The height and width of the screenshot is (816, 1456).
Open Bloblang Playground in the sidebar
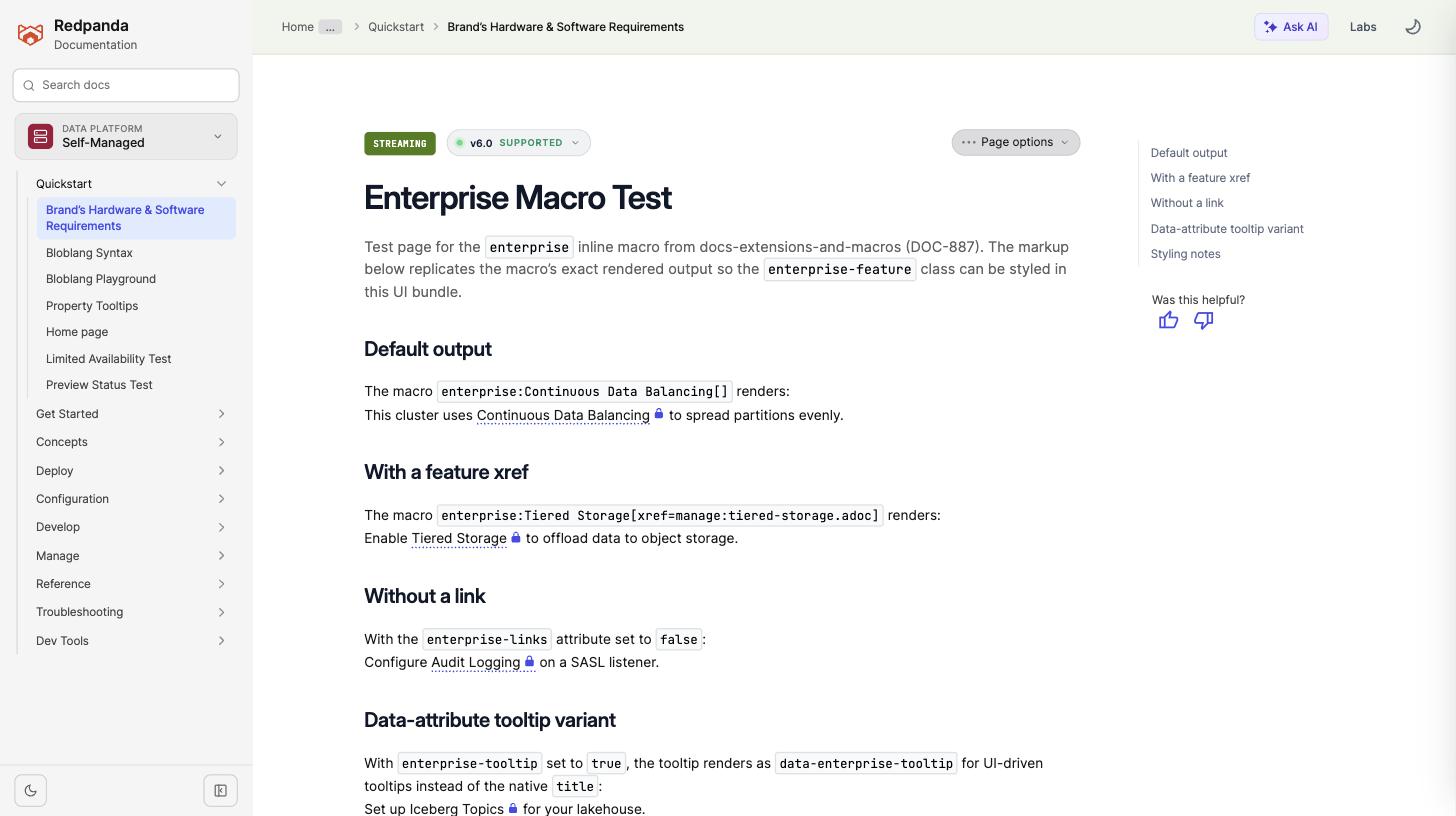pyautogui.click(x=101, y=279)
